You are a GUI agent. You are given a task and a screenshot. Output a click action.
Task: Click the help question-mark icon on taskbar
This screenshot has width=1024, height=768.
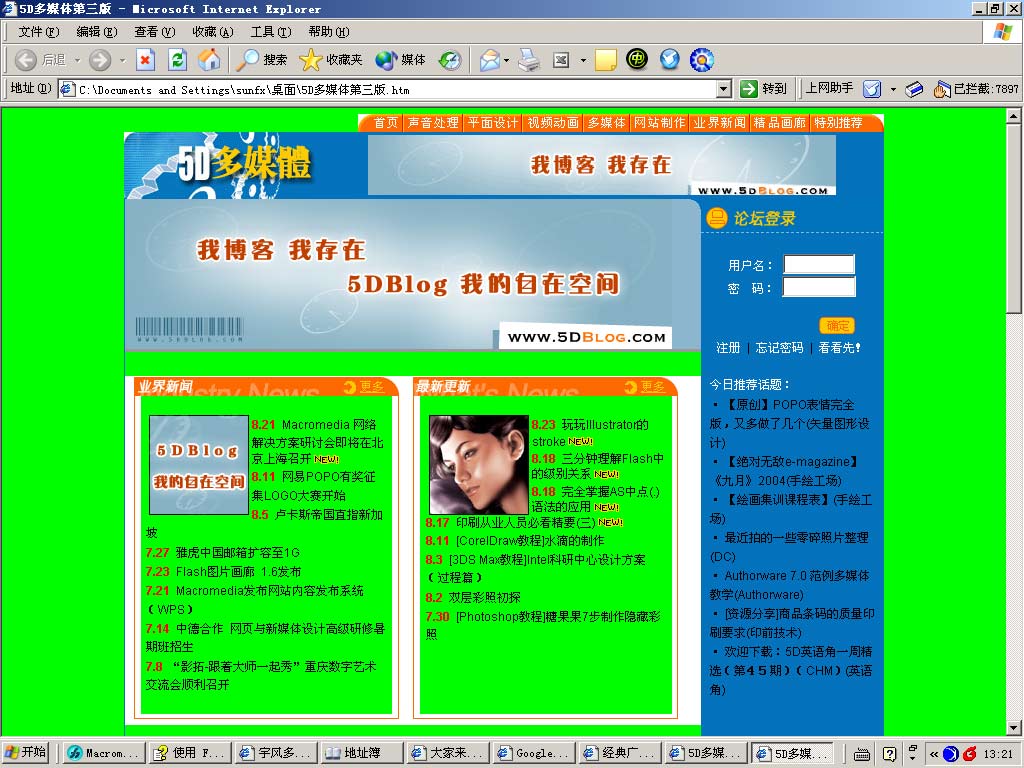click(x=889, y=754)
